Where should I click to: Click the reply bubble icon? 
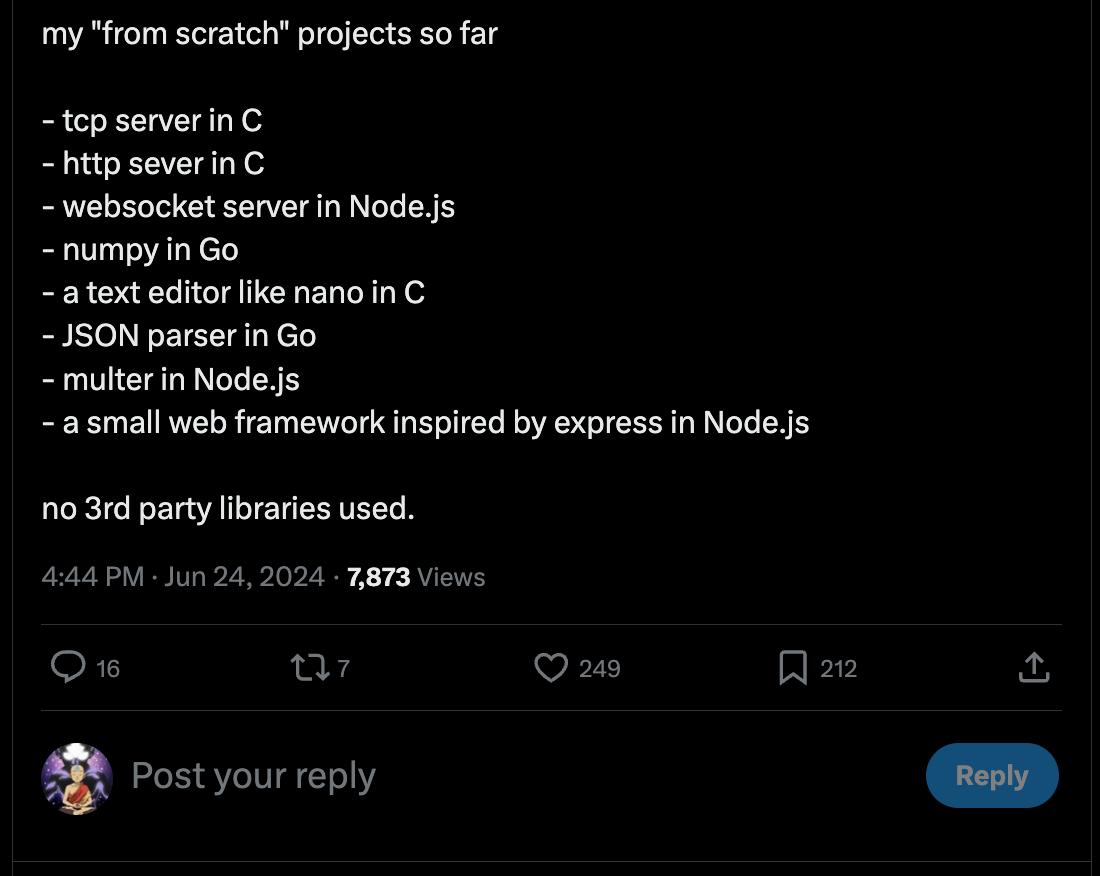click(69, 668)
